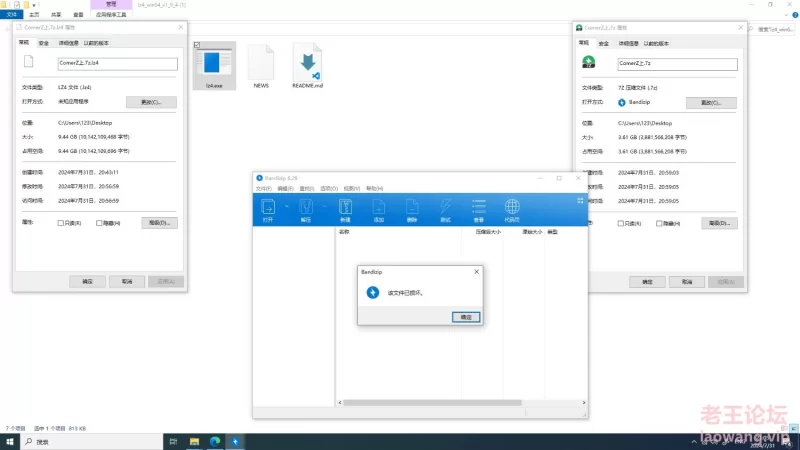Screen dimensions: 800x450
Task: Click the grid layout icon on Bandizip toolbar
Action: pyautogui.click(x=580, y=201)
